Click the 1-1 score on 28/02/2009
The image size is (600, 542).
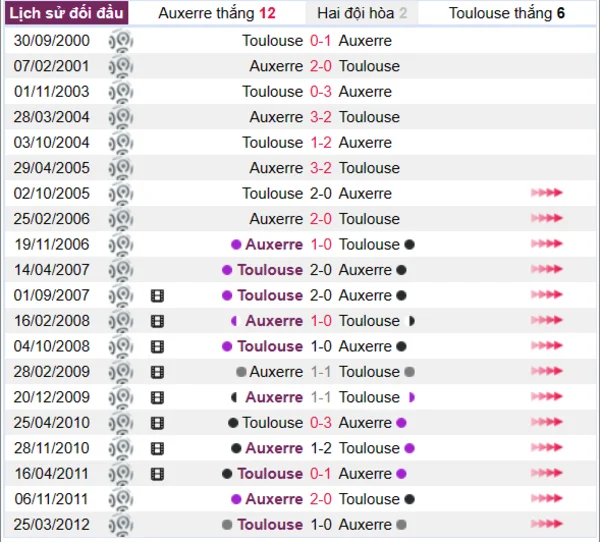click(320, 372)
